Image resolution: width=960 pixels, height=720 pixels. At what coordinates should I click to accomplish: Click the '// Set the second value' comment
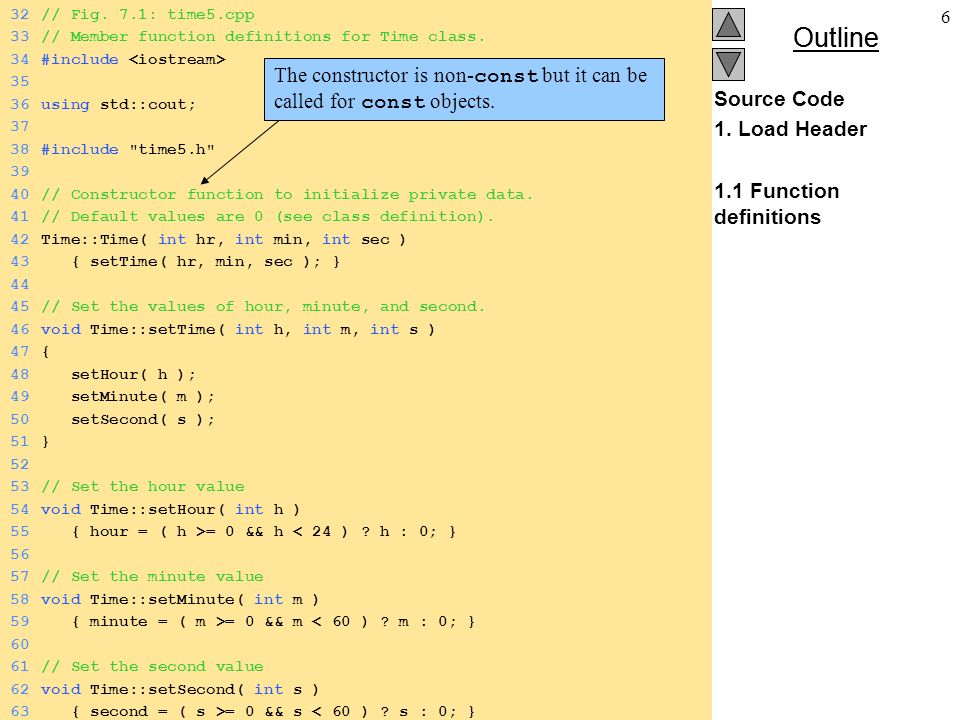[152, 667]
